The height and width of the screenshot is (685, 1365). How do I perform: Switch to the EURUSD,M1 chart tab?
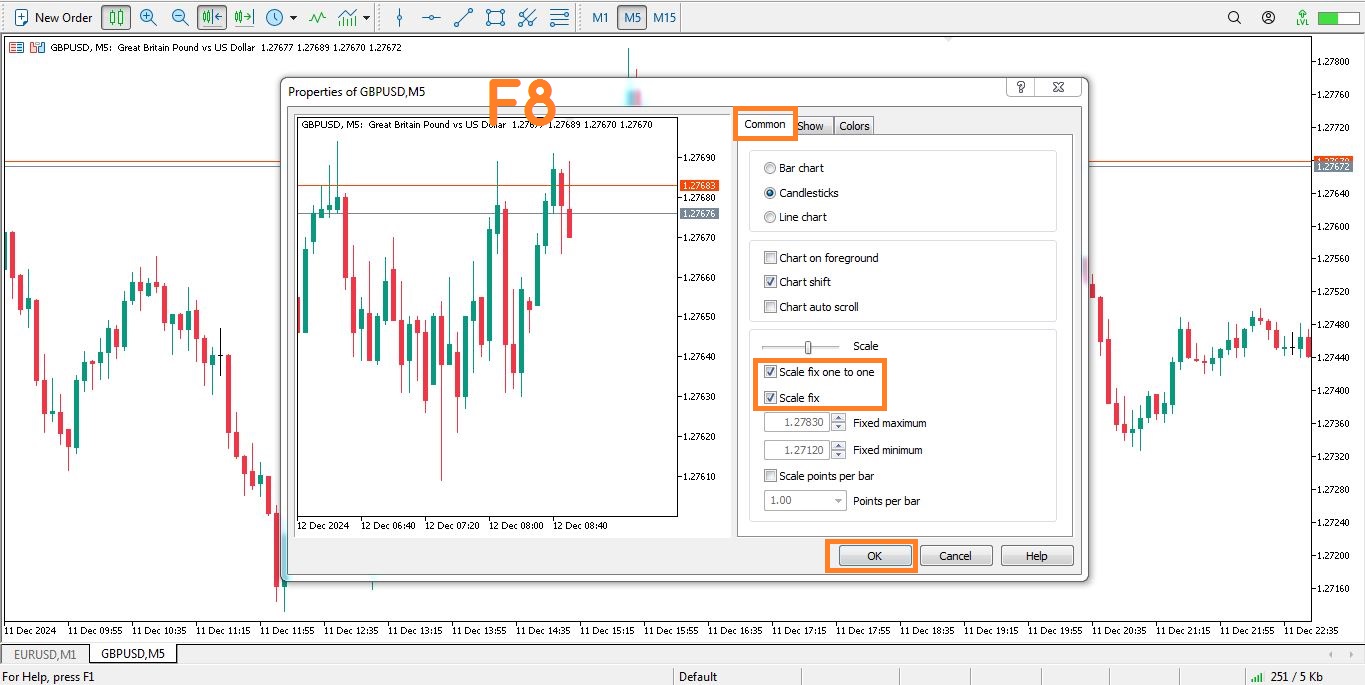click(44, 654)
